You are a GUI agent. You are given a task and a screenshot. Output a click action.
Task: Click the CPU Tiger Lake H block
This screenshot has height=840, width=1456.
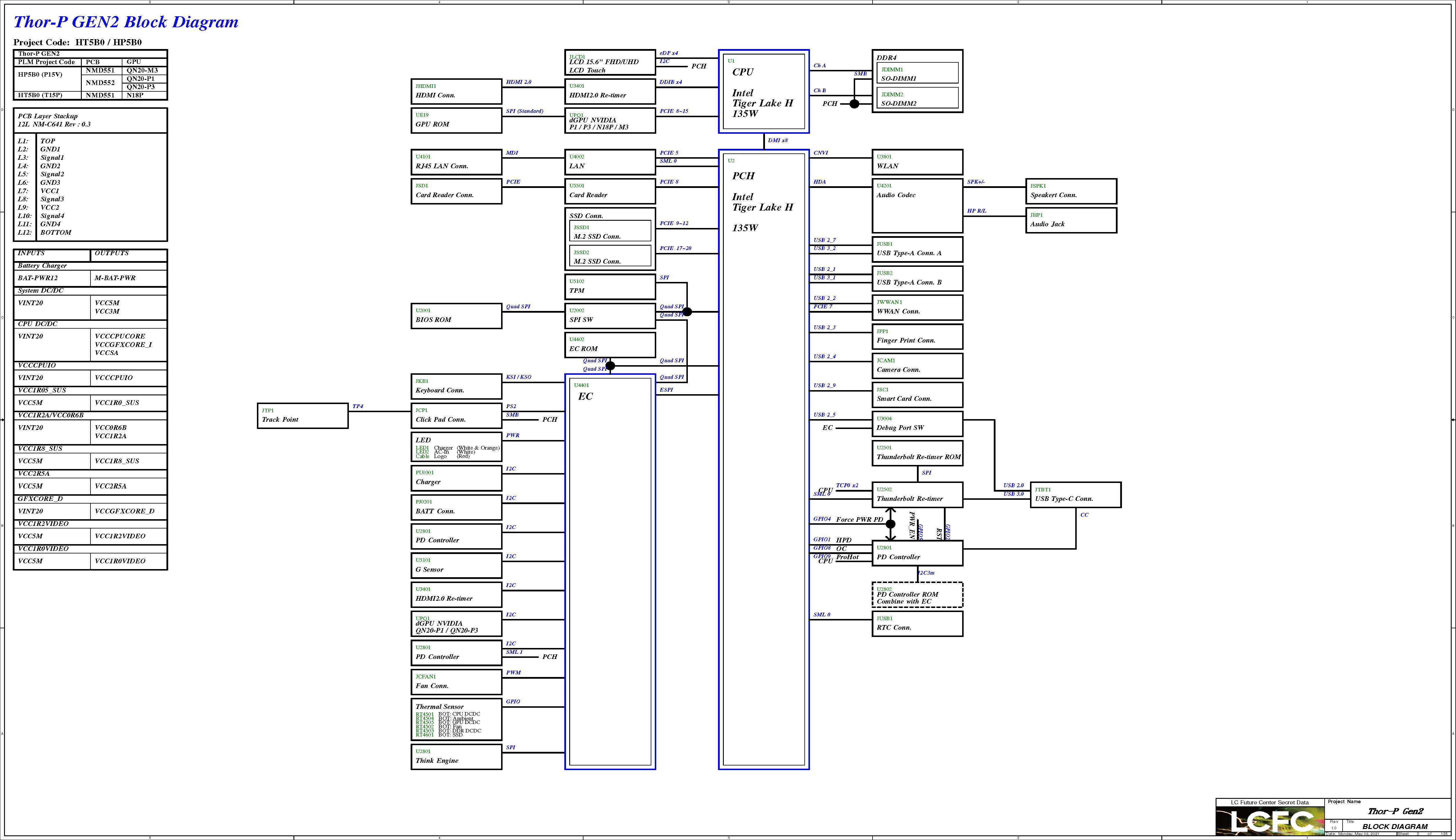coord(764,92)
